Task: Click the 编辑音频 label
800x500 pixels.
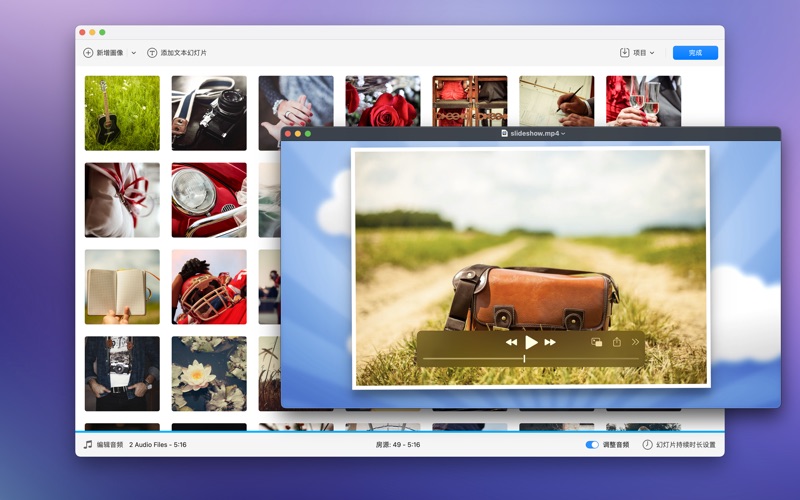Action: [x=110, y=444]
